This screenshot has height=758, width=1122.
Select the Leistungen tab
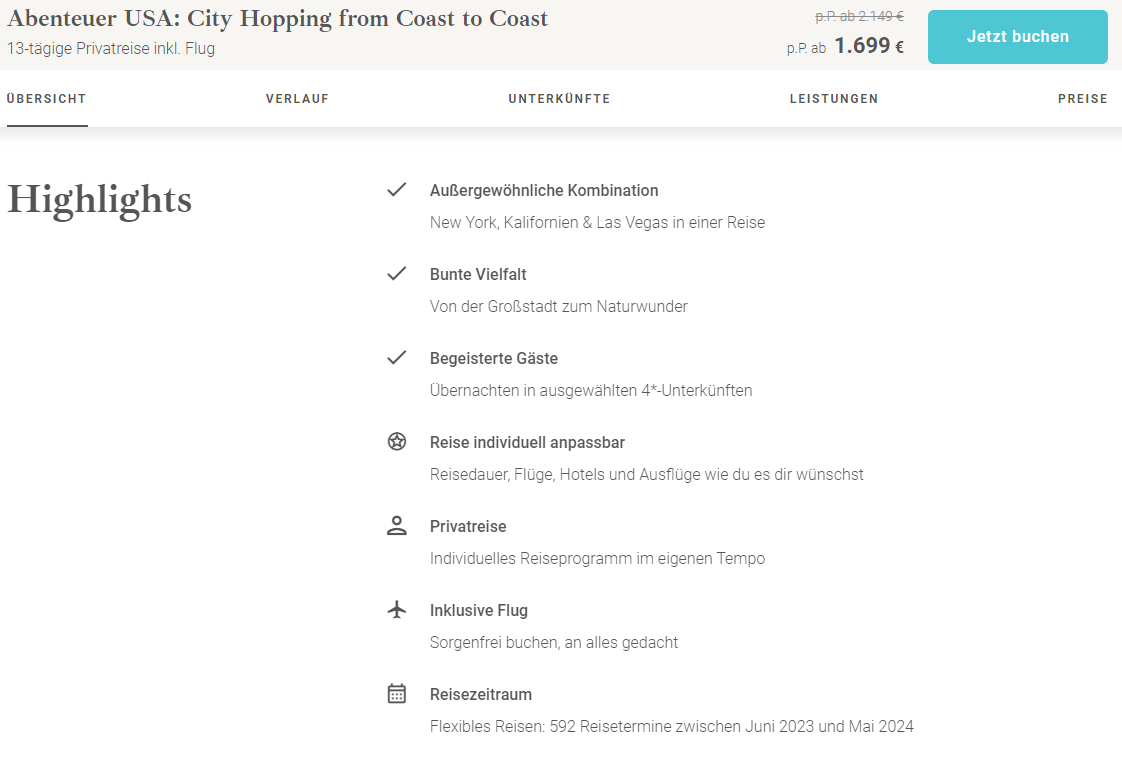click(834, 99)
